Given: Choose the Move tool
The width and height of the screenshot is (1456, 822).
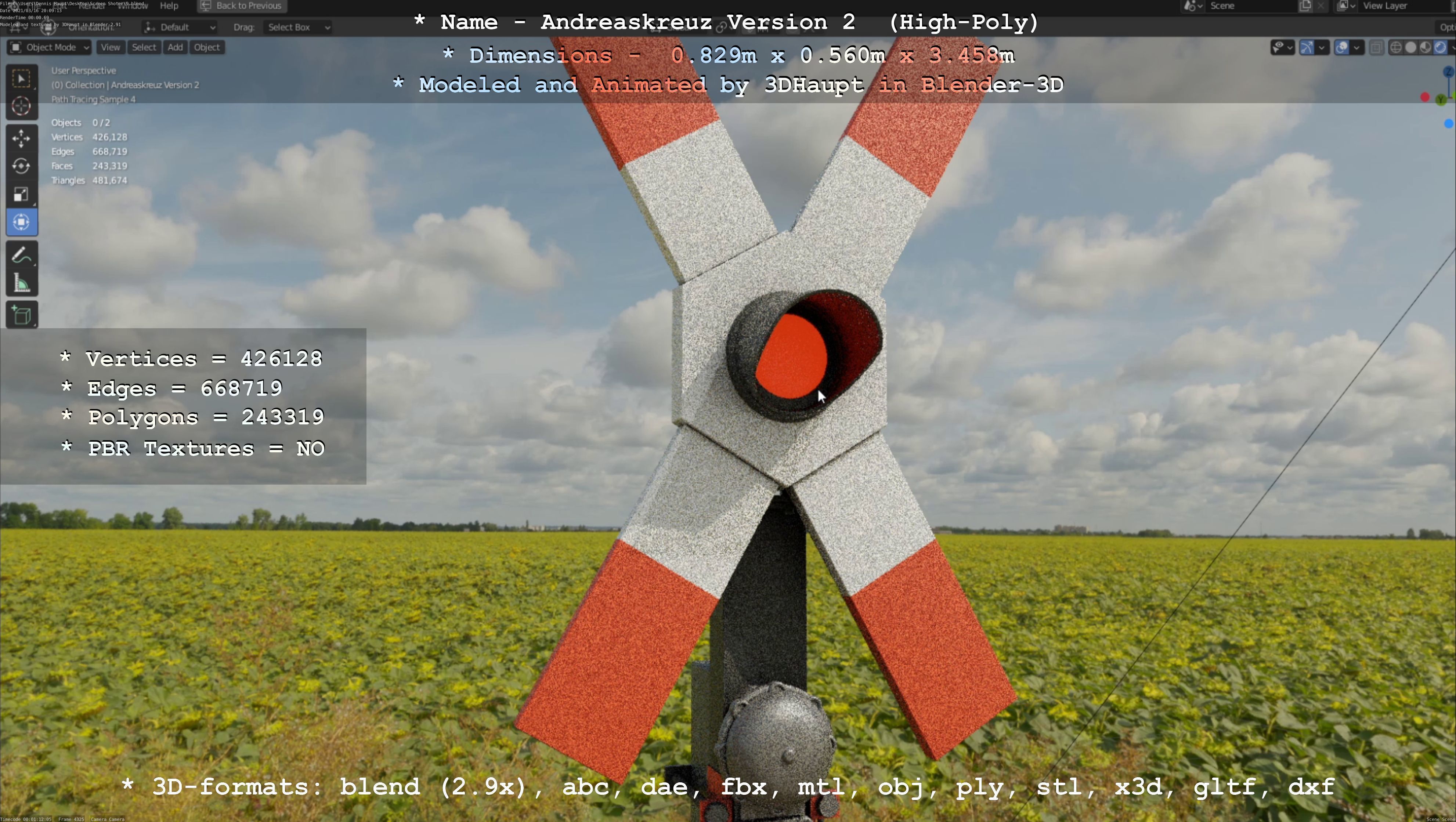Looking at the screenshot, I should 21,138.
